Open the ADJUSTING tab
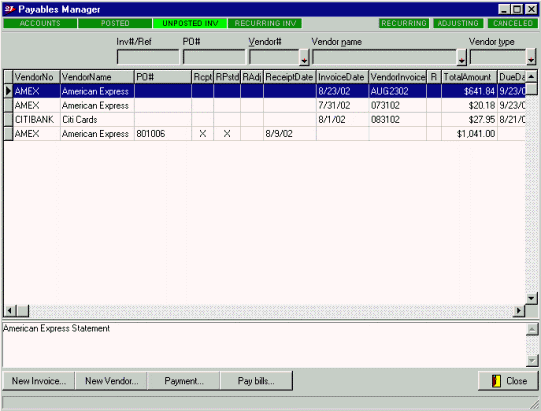 458,23
